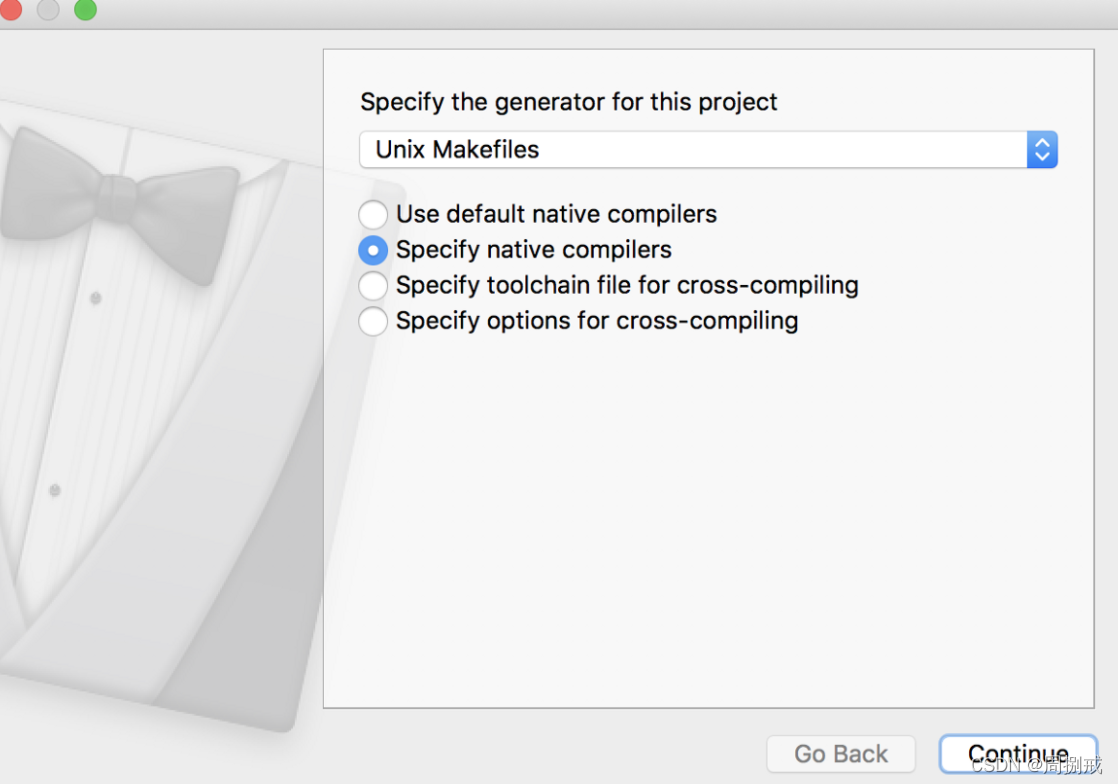Viewport: 1118px width, 784px height.
Task: Click the empty window title bar
Action: click(x=606, y=14)
